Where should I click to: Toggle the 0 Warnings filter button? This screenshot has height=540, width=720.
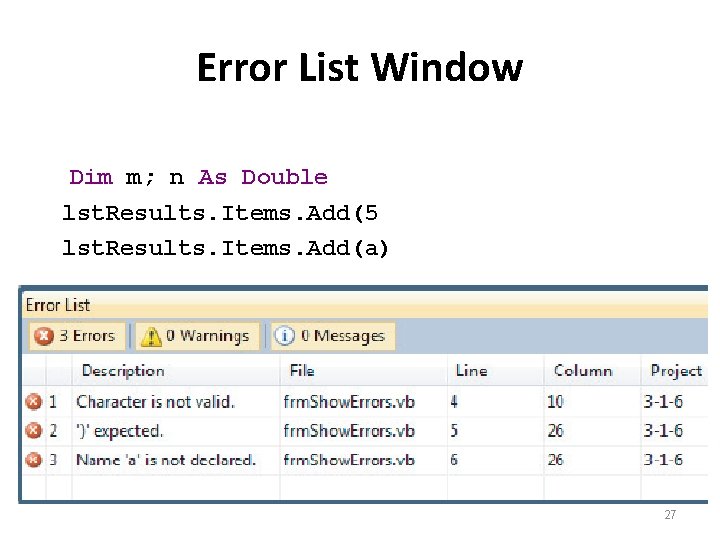[197, 336]
